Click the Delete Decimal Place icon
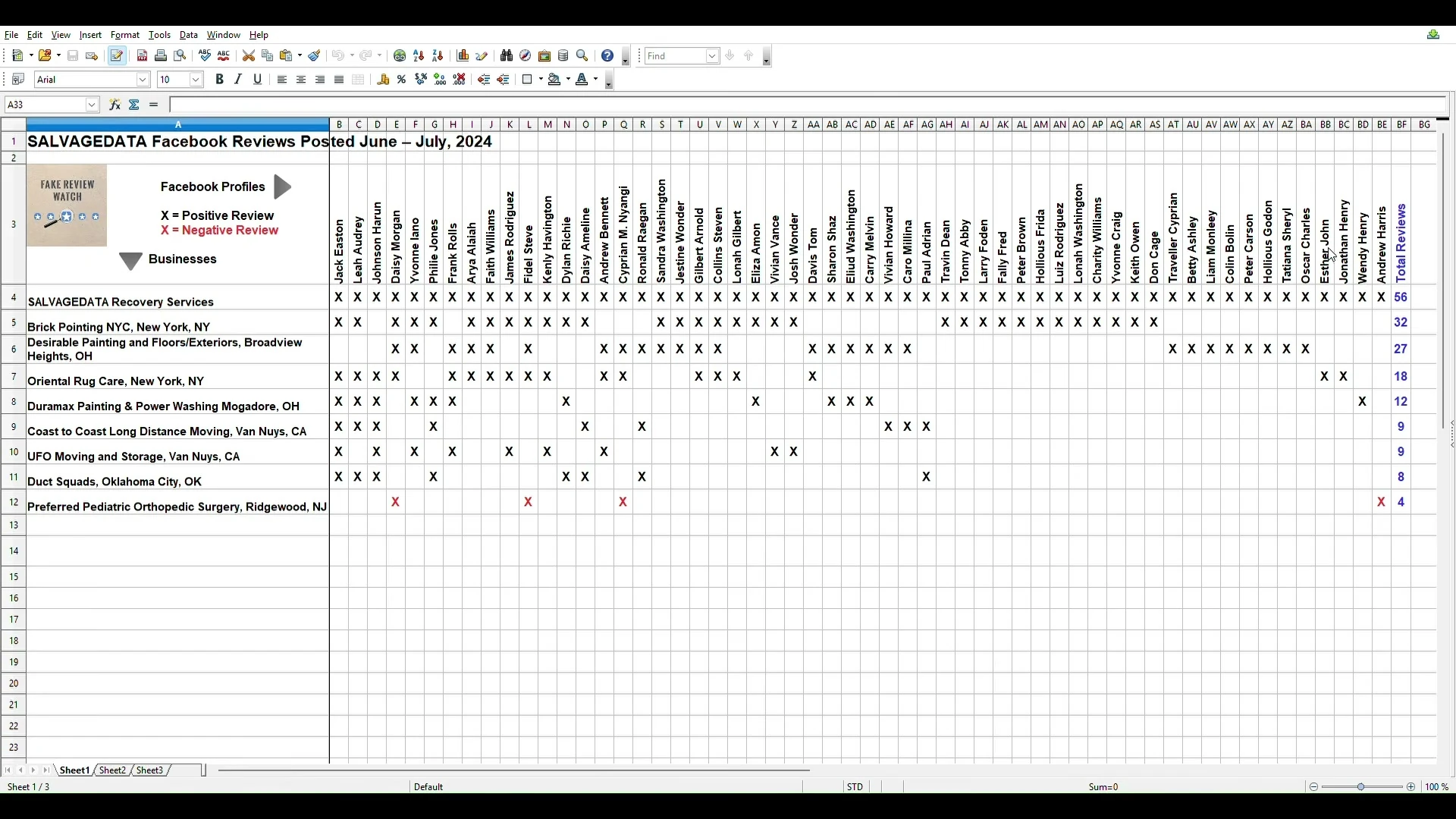This screenshot has height=819, width=1456. tap(460, 80)
